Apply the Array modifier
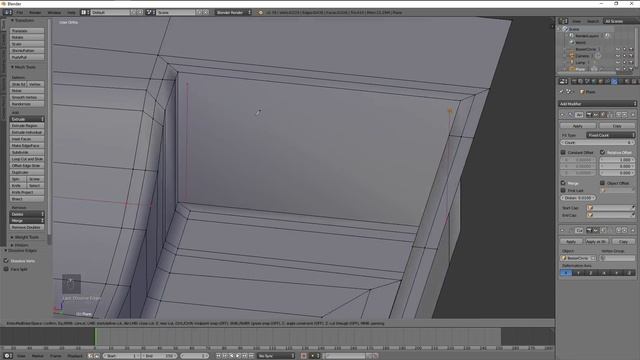Viewport: 640px width, 360px height. 578,126
